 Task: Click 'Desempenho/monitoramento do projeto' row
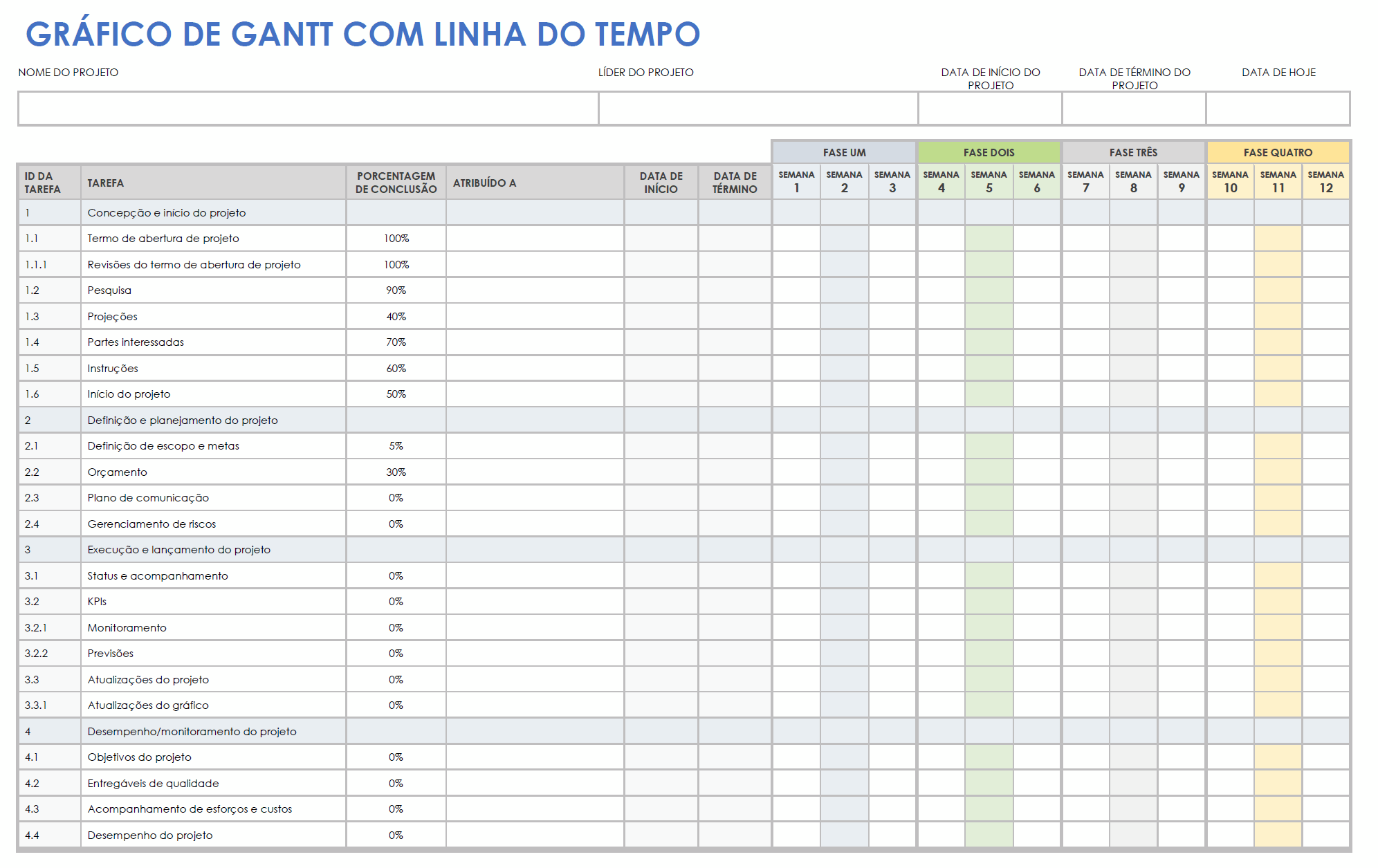[683, 731]
